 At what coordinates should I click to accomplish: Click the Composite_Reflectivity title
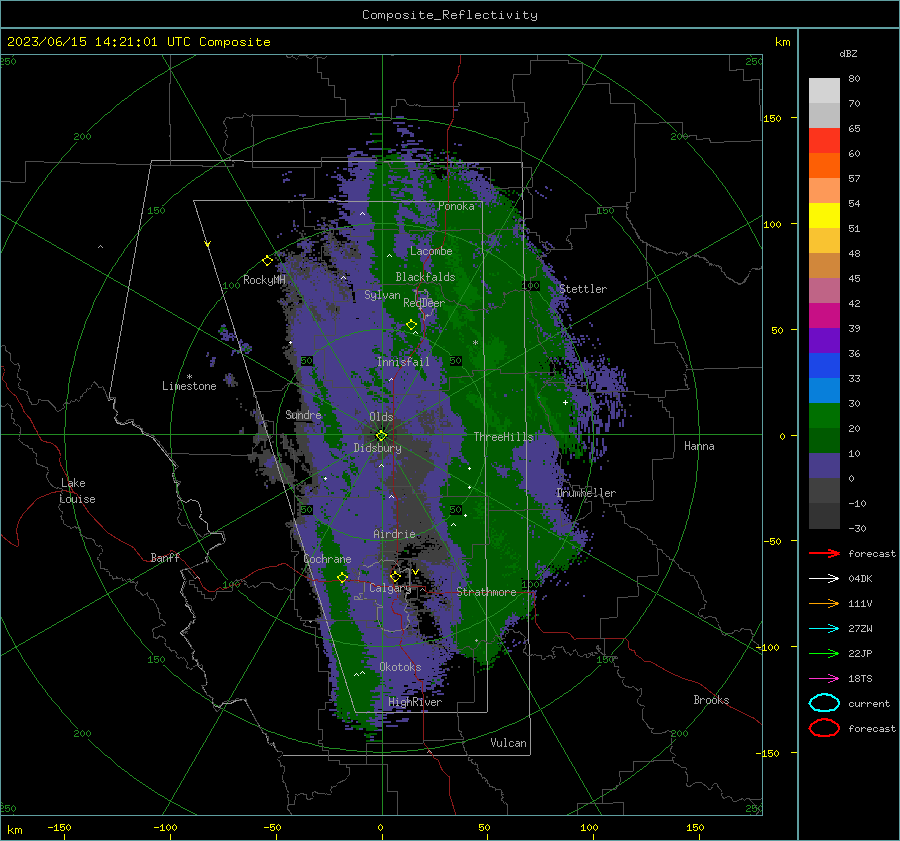tap(449, 15)
